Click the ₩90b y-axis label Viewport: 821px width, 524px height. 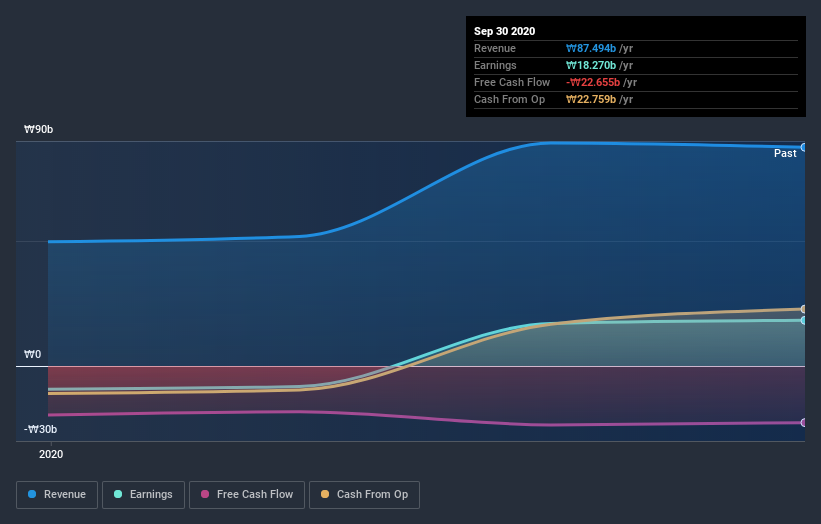(x=38, y=129)
